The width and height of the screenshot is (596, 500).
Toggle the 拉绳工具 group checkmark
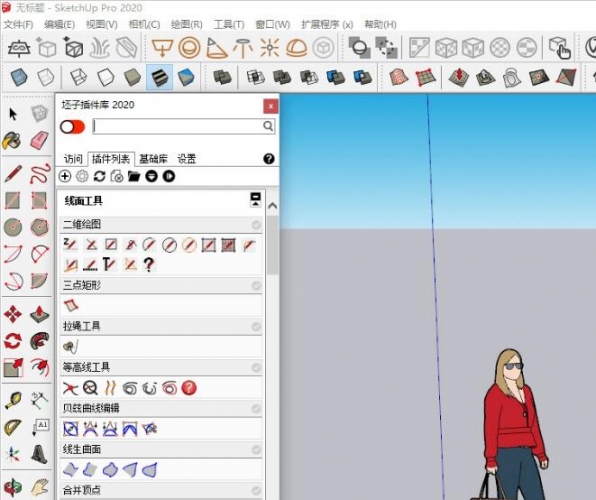pyautogui.click(x=256, y=327)
